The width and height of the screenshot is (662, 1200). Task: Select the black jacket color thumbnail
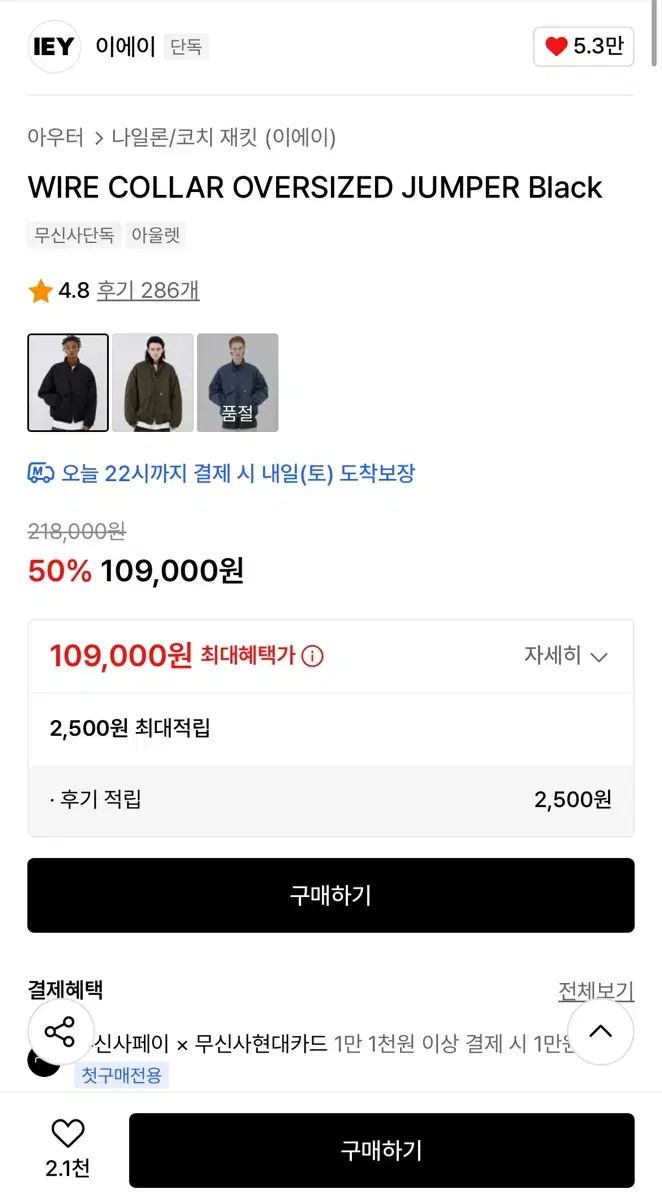point(68,383)
